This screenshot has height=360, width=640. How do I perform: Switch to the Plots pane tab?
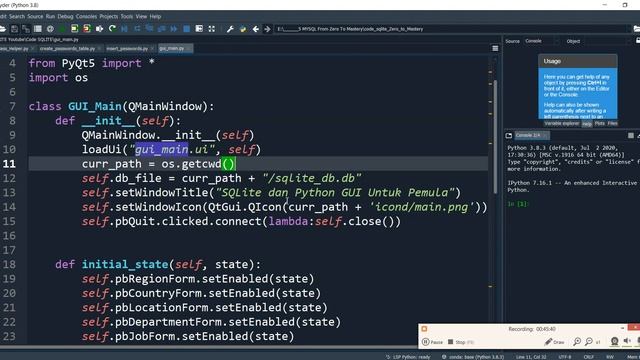coord(600,123)
